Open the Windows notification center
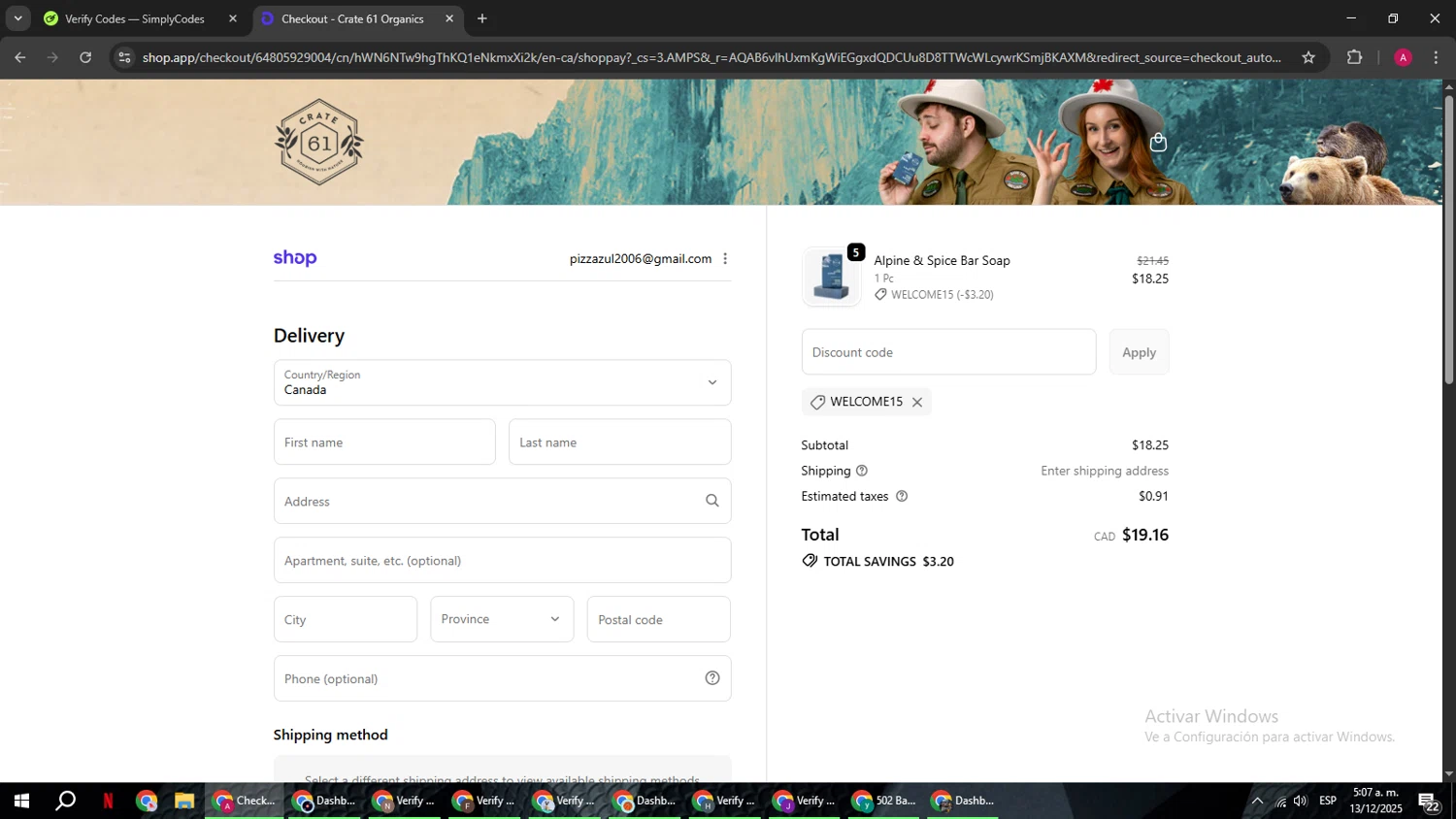Viewport: 1456px width, 819px height. 1429,802
